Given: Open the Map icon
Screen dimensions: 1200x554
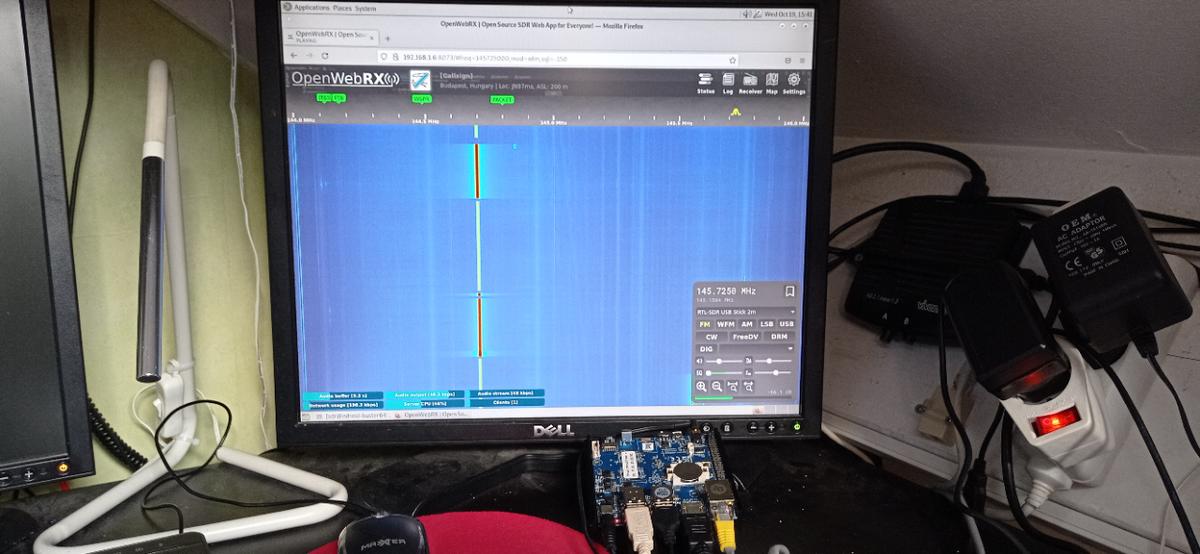Looking at the screenshot, I should click(x=772, y=84).
